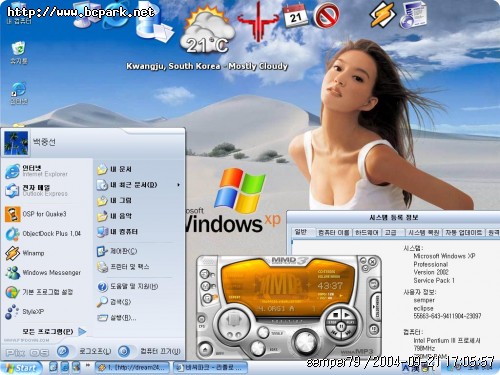Image resolution: width=500 pixels, height=375 pixels.
Task: Click the Treble knob in MMD3 player
Action: point(263,332)
